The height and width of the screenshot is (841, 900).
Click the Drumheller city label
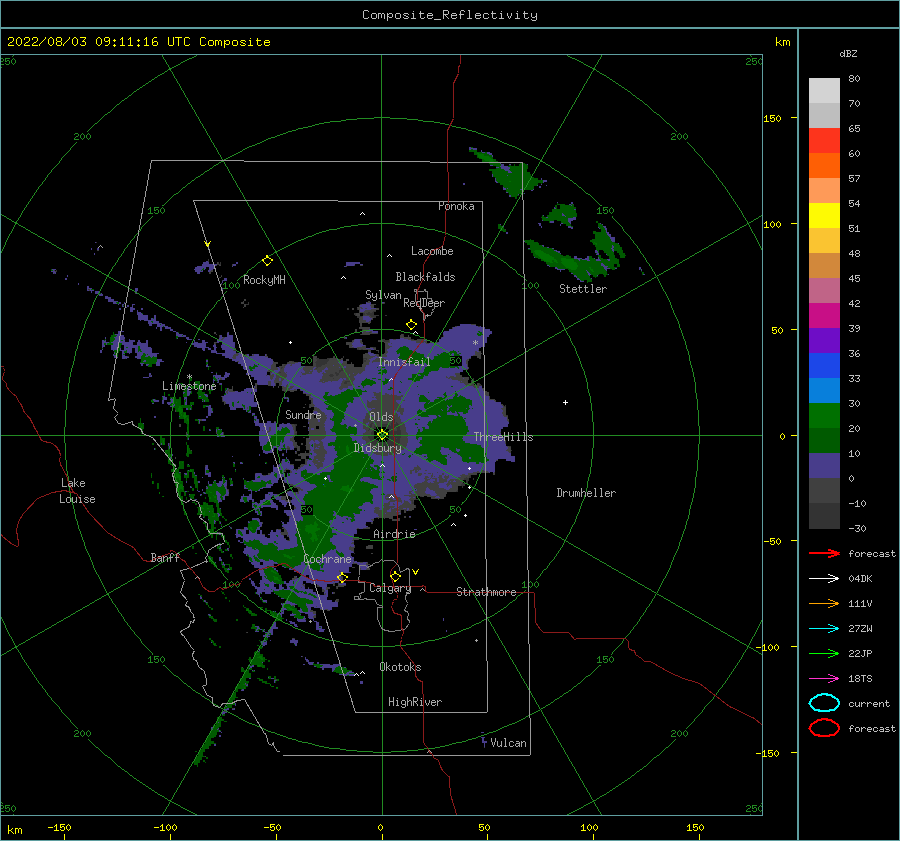(x=586, y=493)
